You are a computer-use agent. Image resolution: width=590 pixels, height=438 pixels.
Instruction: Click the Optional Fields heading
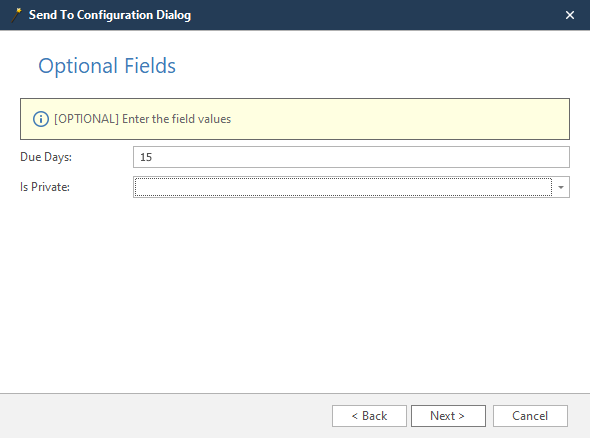coord(107,66)
